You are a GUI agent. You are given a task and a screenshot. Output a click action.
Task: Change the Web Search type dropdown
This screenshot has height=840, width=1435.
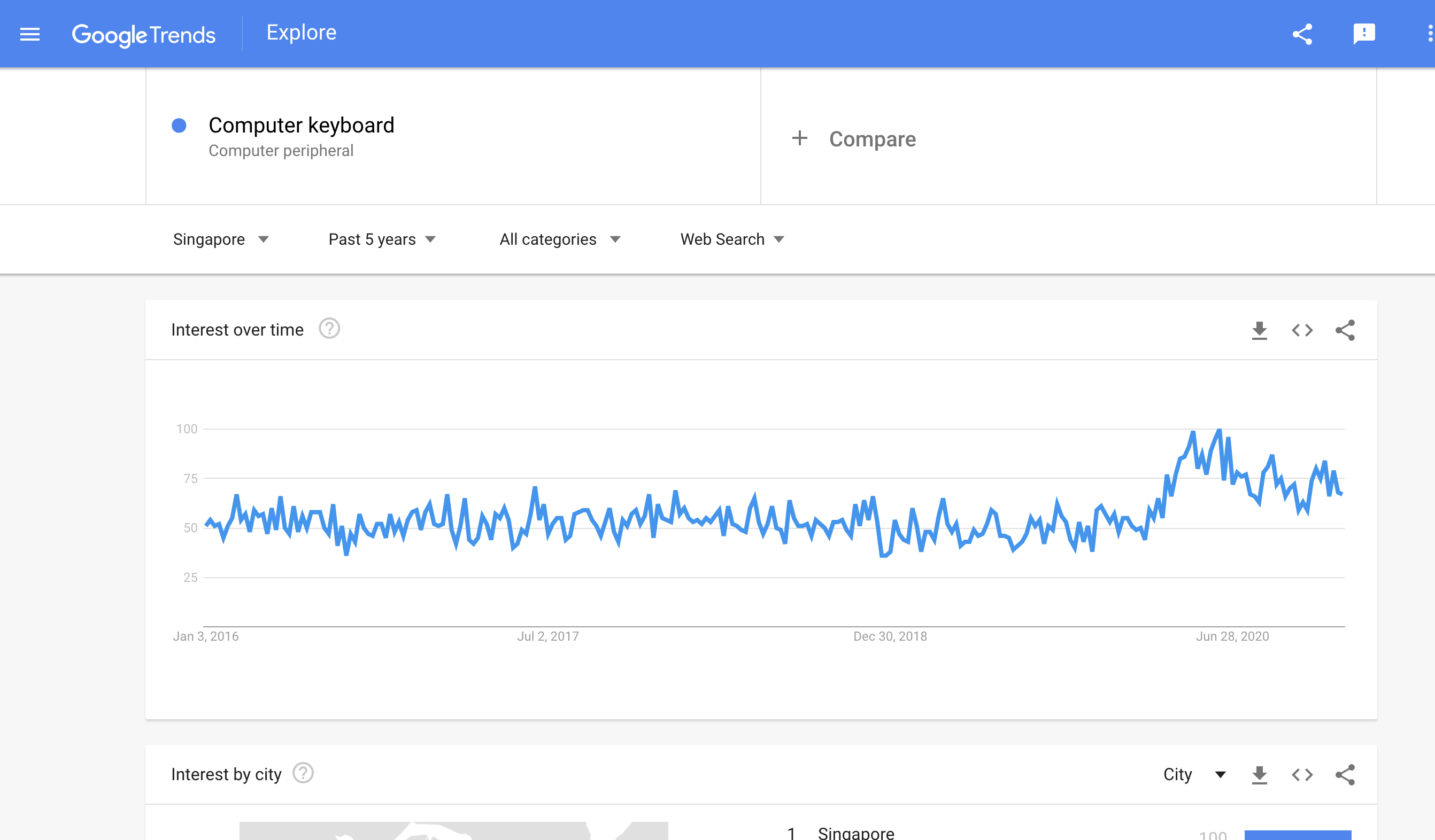click(732, 239)
